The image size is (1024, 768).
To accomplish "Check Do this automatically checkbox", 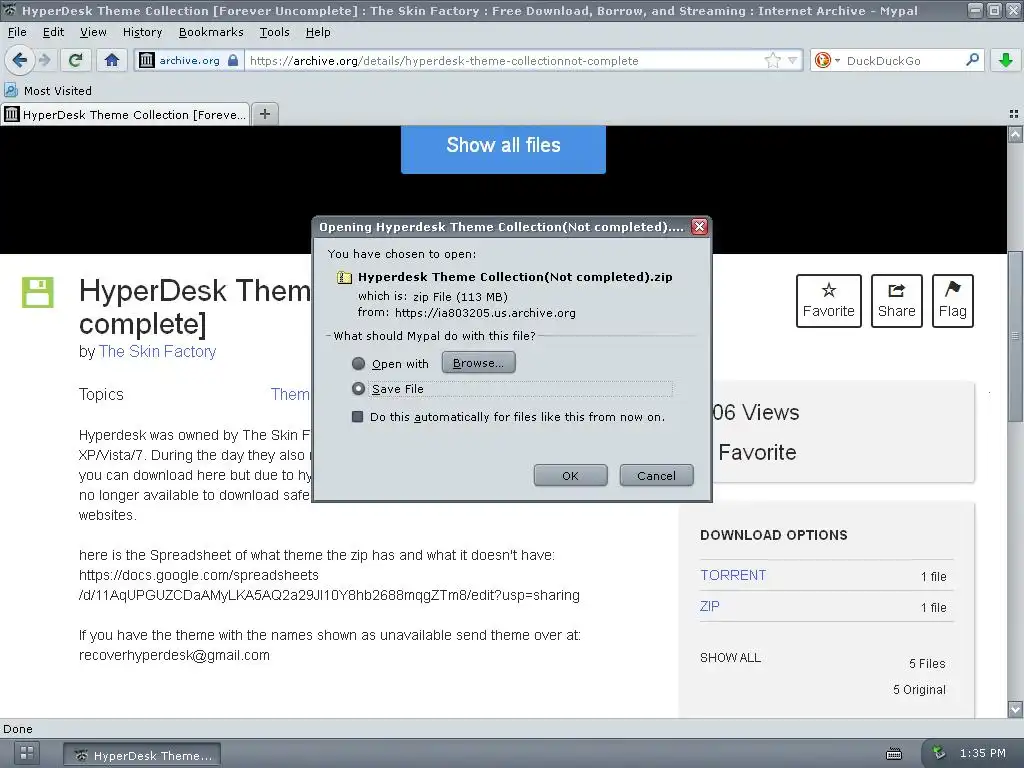I will 357,417.
